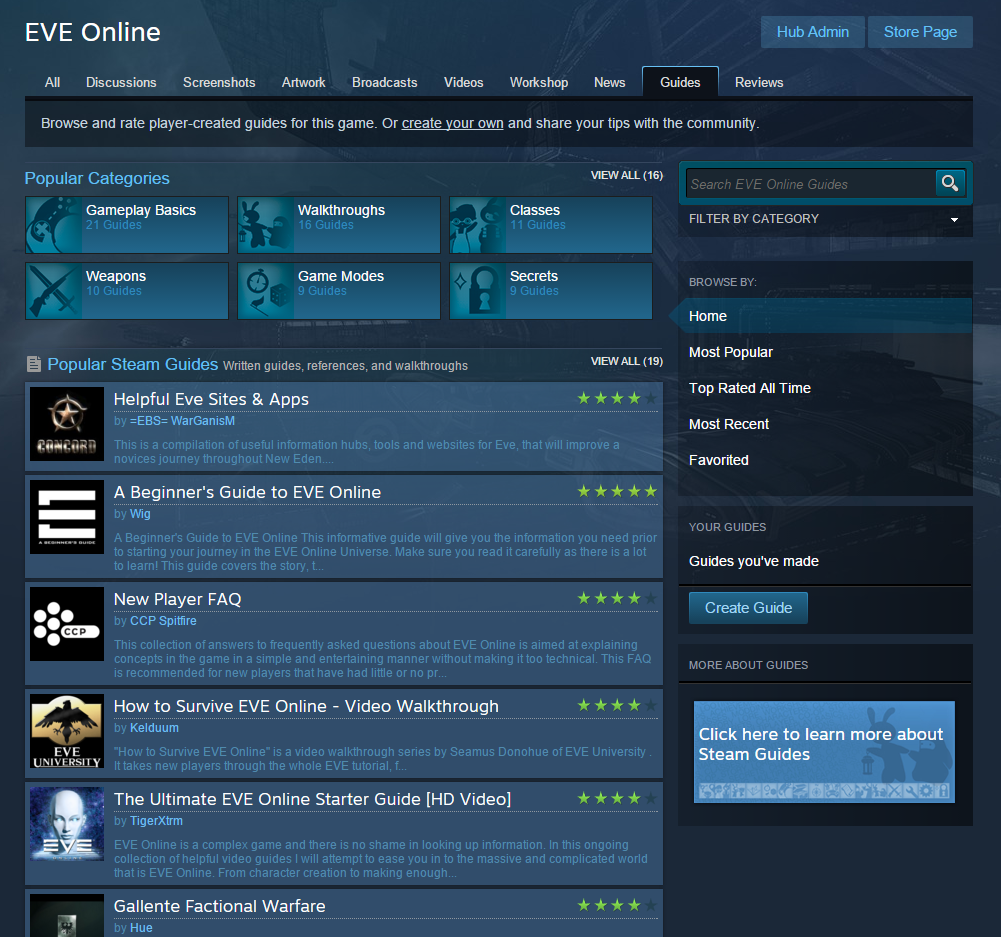Viewport: 1001px width, 937px height.
Task: Click the document icon beside Popular Steam Guides
Action: (34, 364)
